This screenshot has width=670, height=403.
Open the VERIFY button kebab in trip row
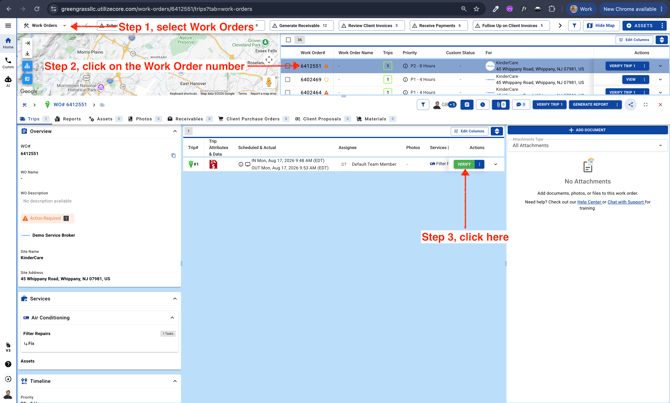pyautogui.click(x=479, y=164)
